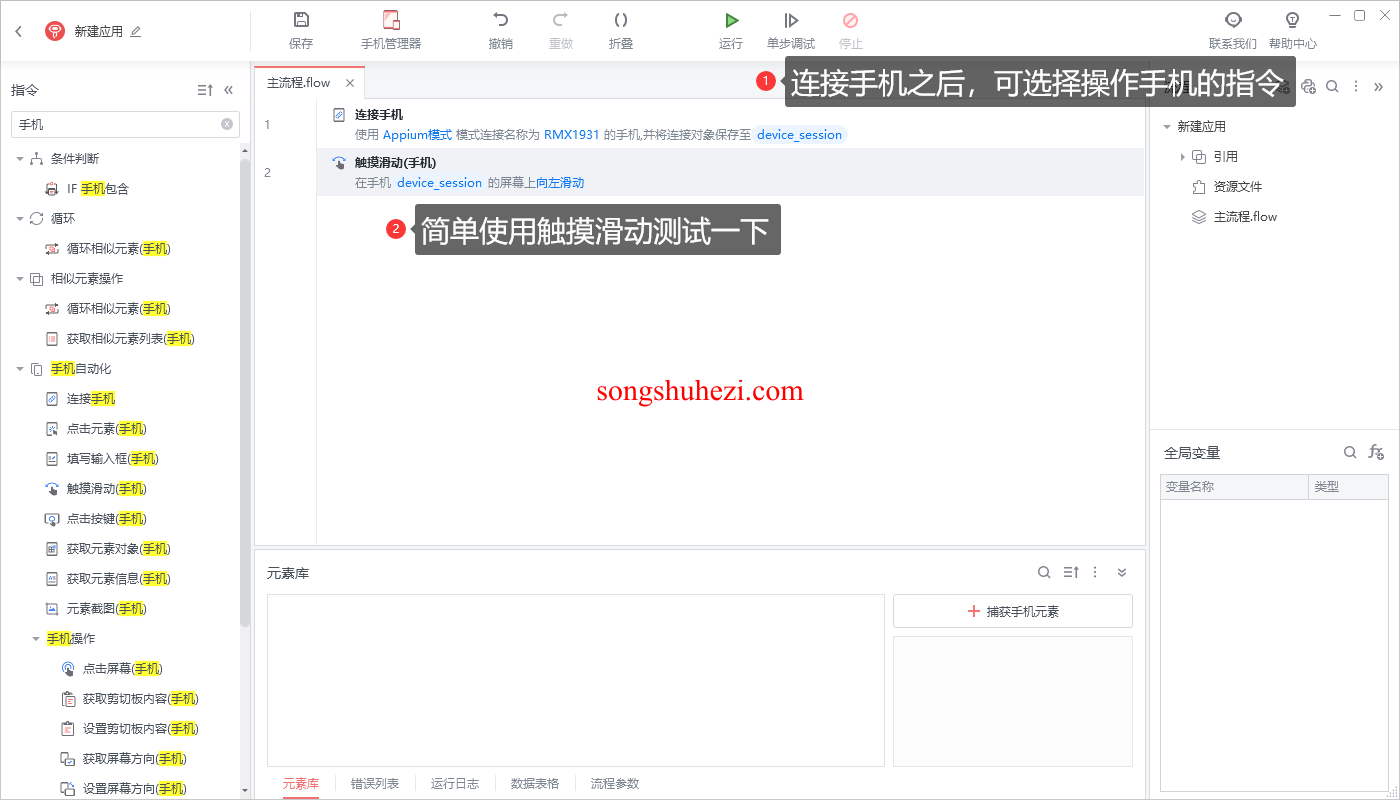Click the Python add icon in project panel
The height and width of the screenshot is (800, 1400).
click(1308, 87)
